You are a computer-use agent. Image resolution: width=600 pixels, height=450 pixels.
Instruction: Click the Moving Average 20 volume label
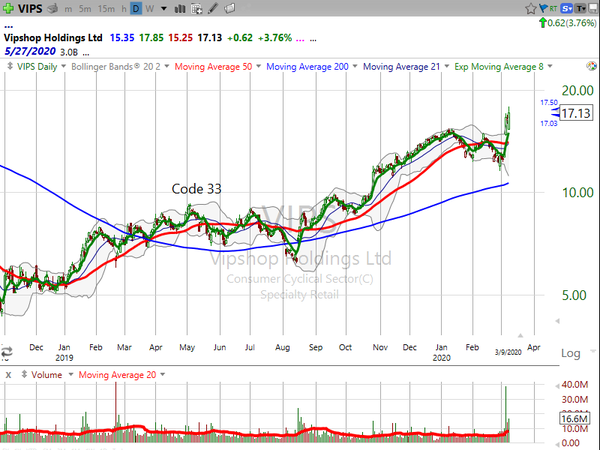coord(117,375)
